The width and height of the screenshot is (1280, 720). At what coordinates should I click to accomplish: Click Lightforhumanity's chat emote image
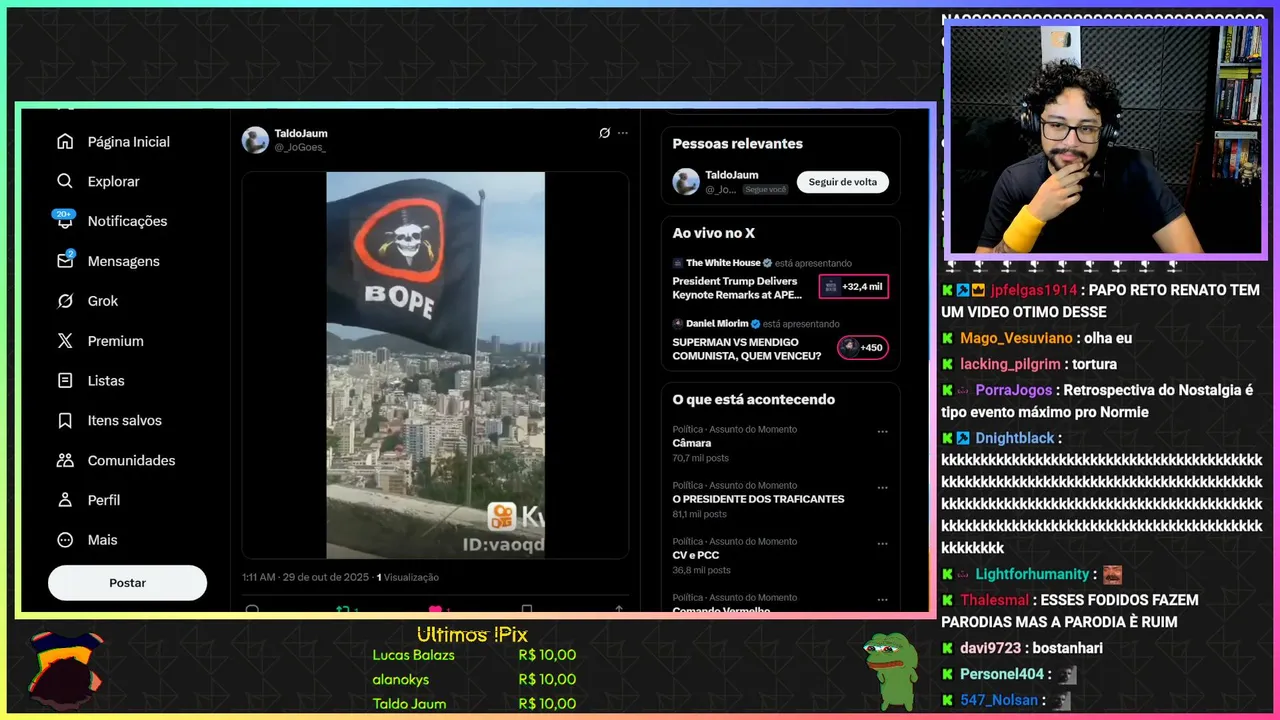tap(1112, 575)
